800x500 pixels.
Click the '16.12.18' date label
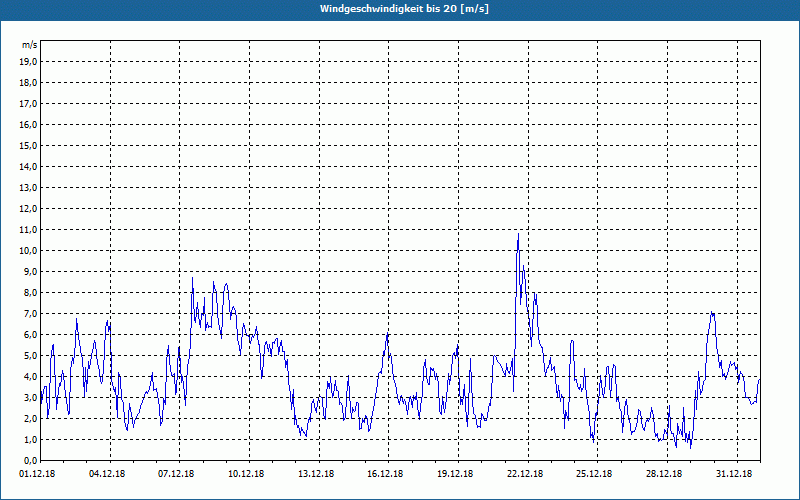pos(385,474)
